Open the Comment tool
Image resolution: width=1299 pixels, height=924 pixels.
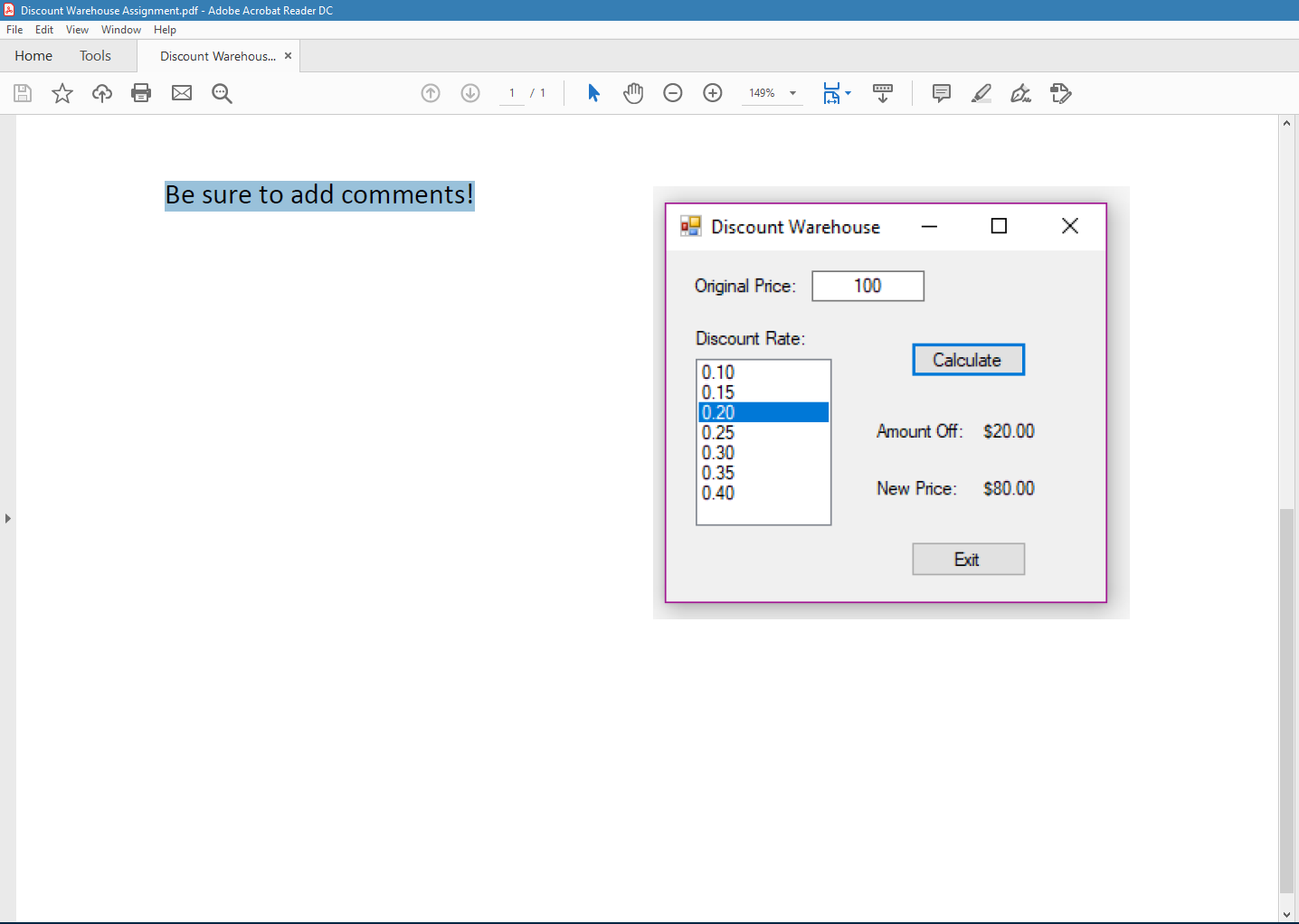(x=941, y=93)
